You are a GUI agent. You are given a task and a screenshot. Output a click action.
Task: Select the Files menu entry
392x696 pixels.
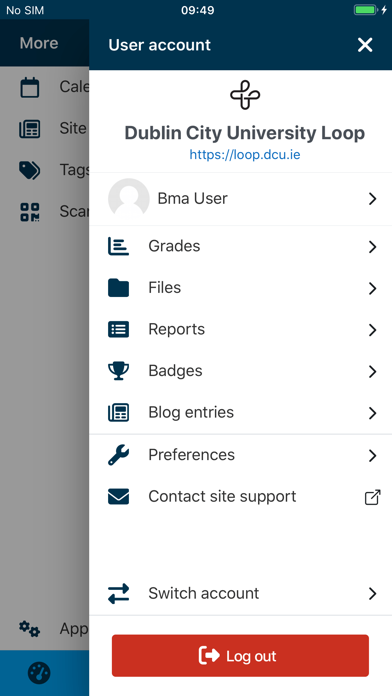click(241, 288)
